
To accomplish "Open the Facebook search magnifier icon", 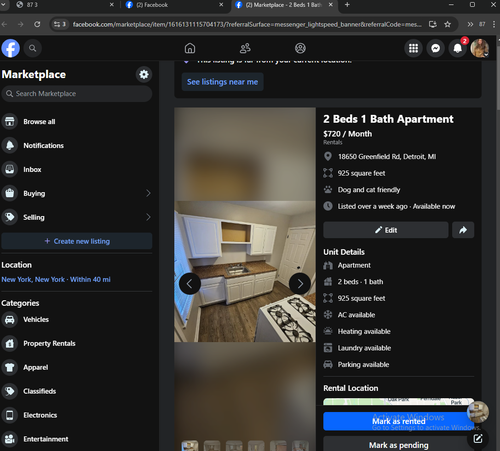I will (x=32, y=48).
